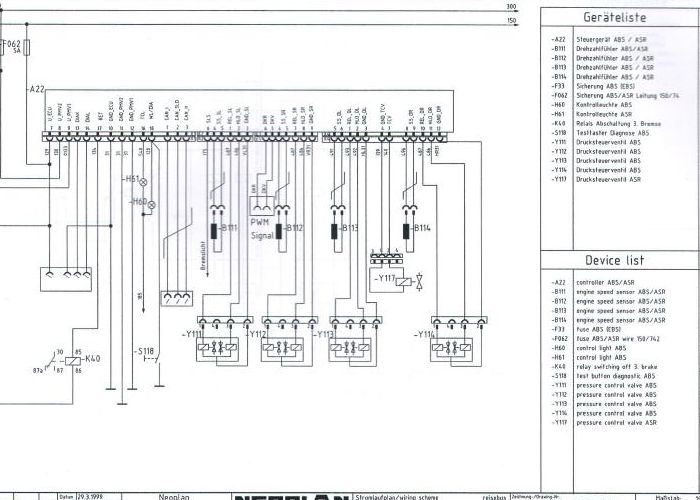Click the Y111 pressure control valve block
Image resolution: width=700 pixels, height=500 pixels.
click(x=217, y=349)
